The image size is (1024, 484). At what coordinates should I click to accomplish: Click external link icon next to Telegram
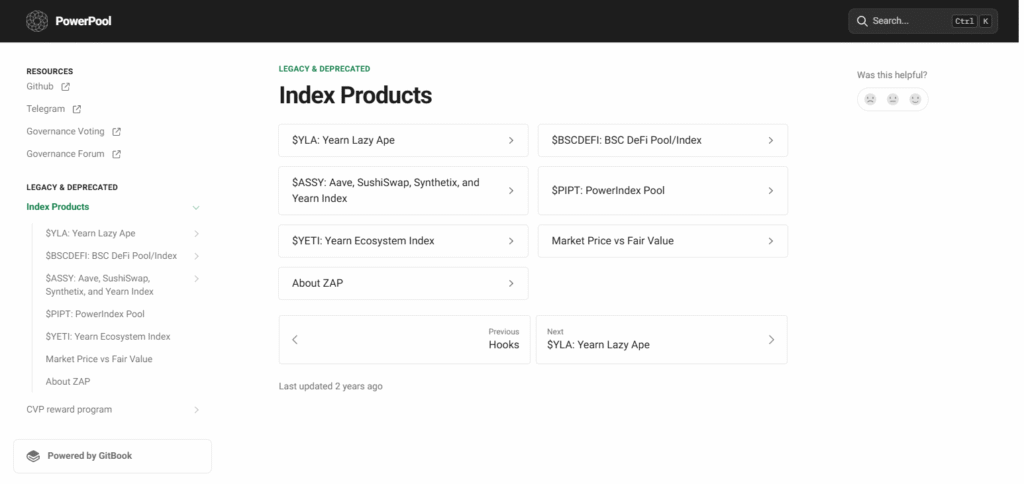pyautogui.click(x=76, y=109)
